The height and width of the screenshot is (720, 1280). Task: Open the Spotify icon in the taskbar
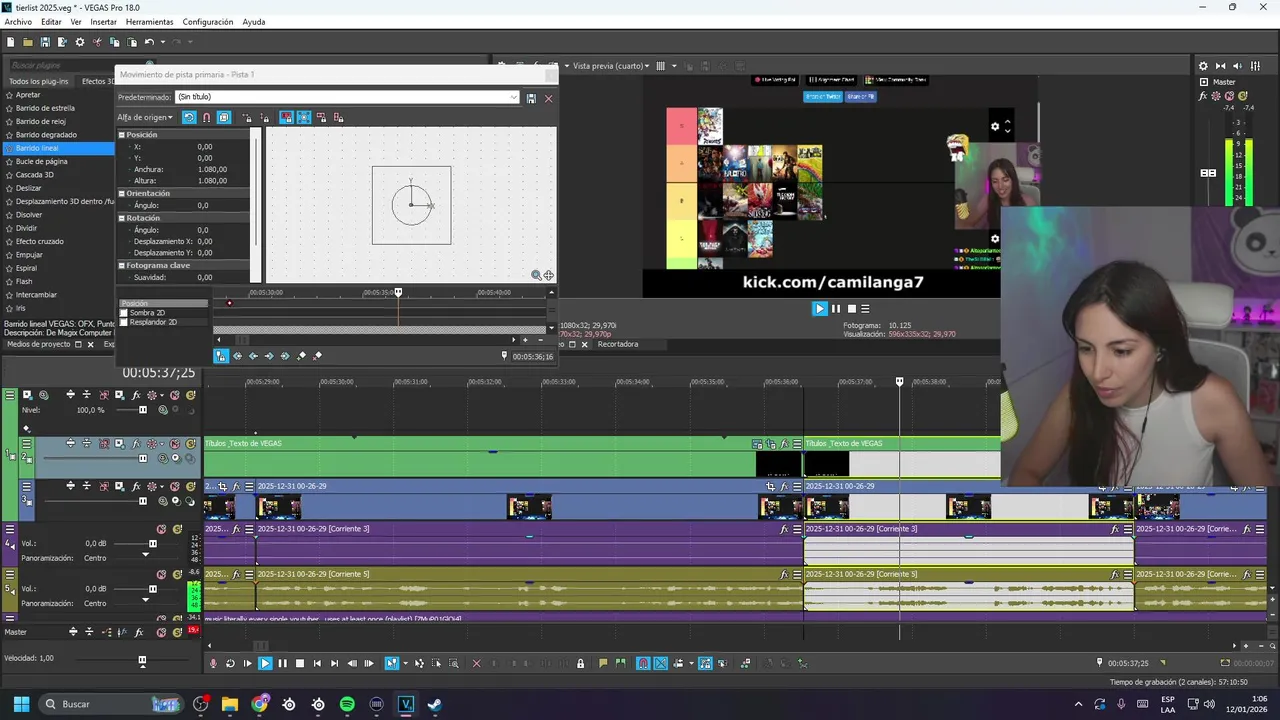click(347, 704)
